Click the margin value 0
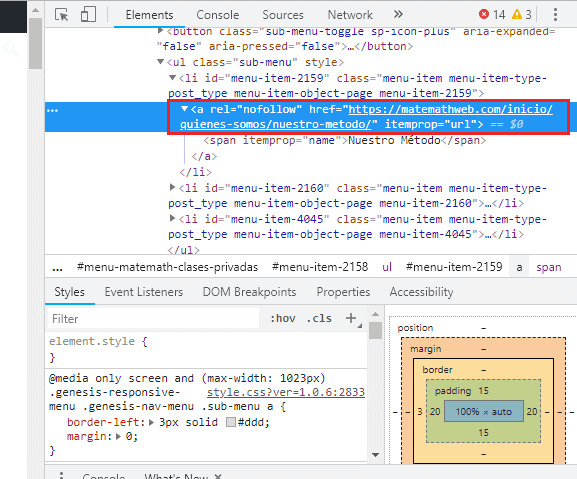Screen dimensions: 577x479 [129, 437]
